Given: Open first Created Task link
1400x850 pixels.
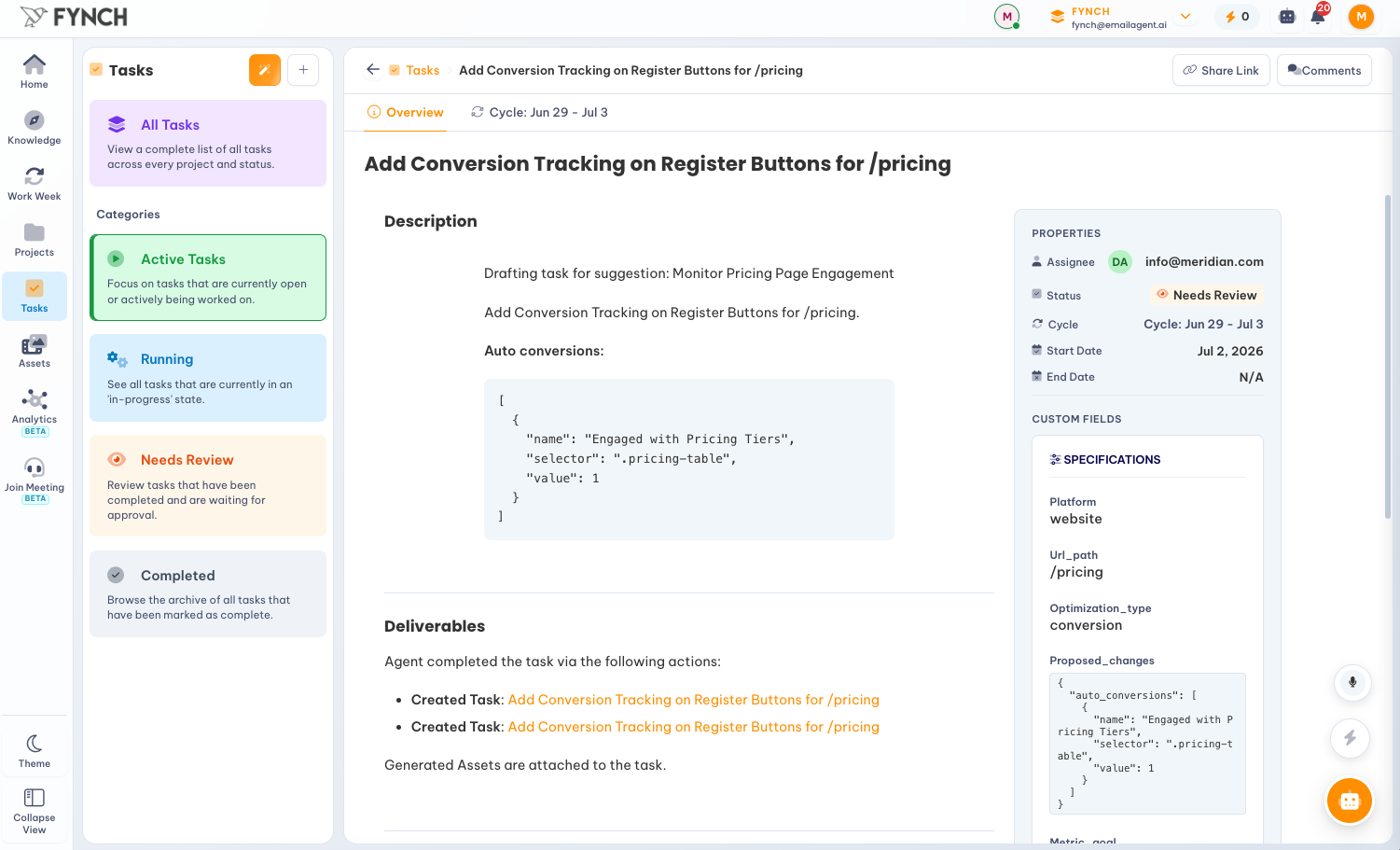Looking at the screenshot, I should tap(693, 700).
